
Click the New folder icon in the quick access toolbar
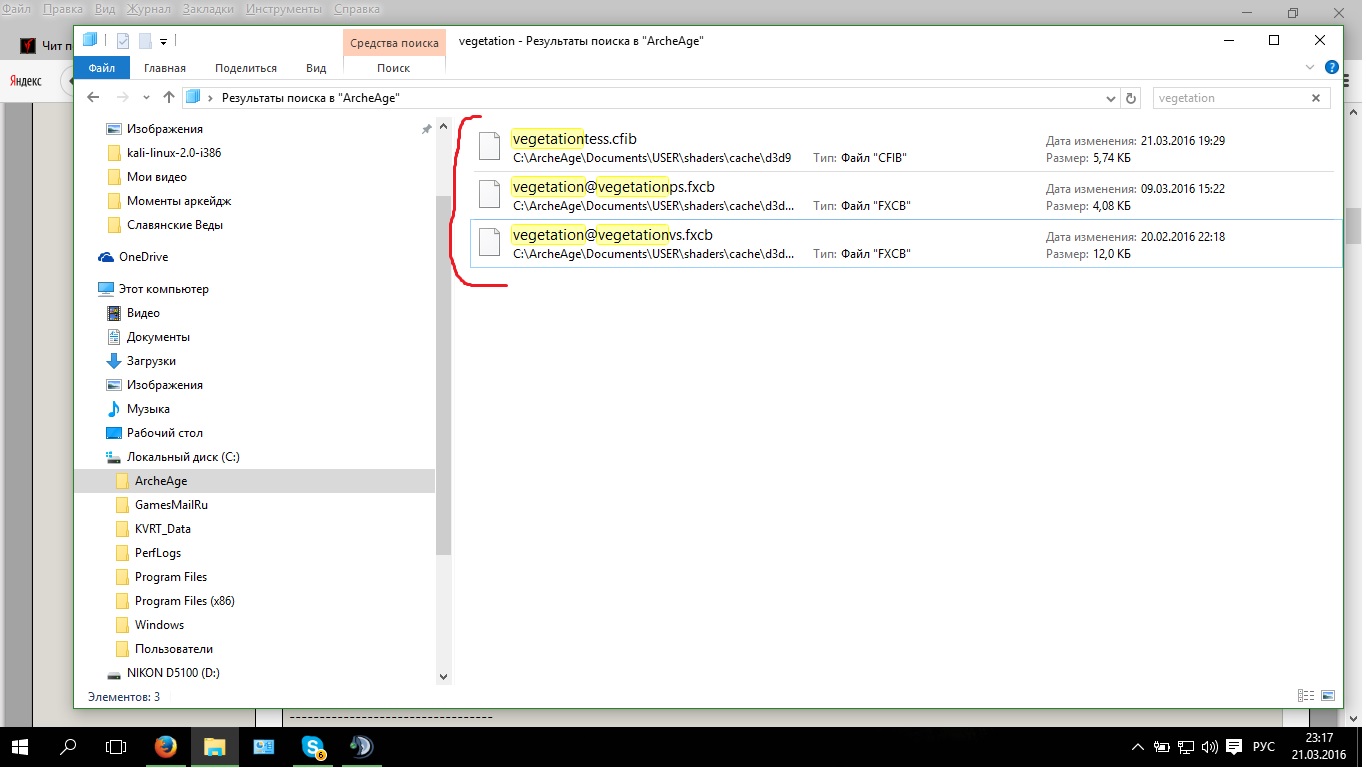pos(145,41)
